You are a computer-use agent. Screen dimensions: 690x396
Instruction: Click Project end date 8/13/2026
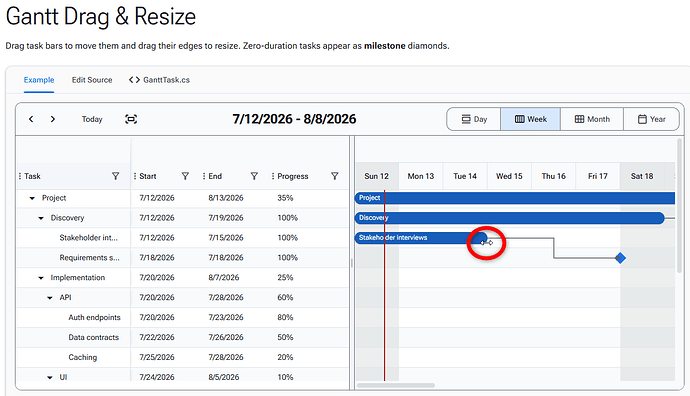pos(226,198)
